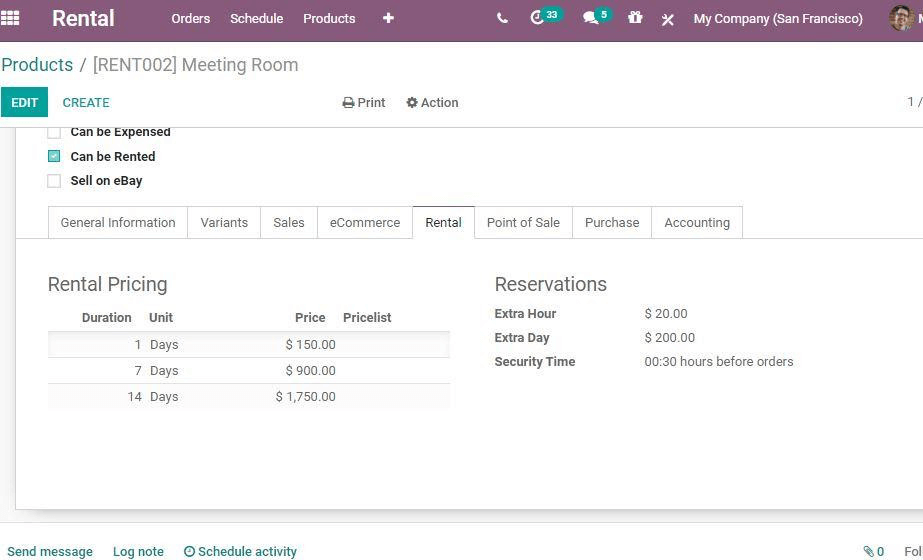923x560 pixels.
Task: Click Log note link
Action: 138,552
